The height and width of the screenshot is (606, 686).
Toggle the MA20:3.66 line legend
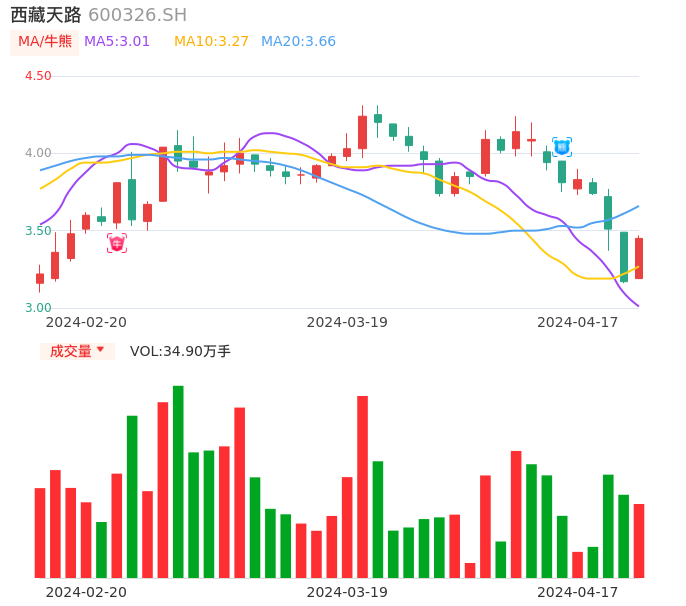click(298, 42)
